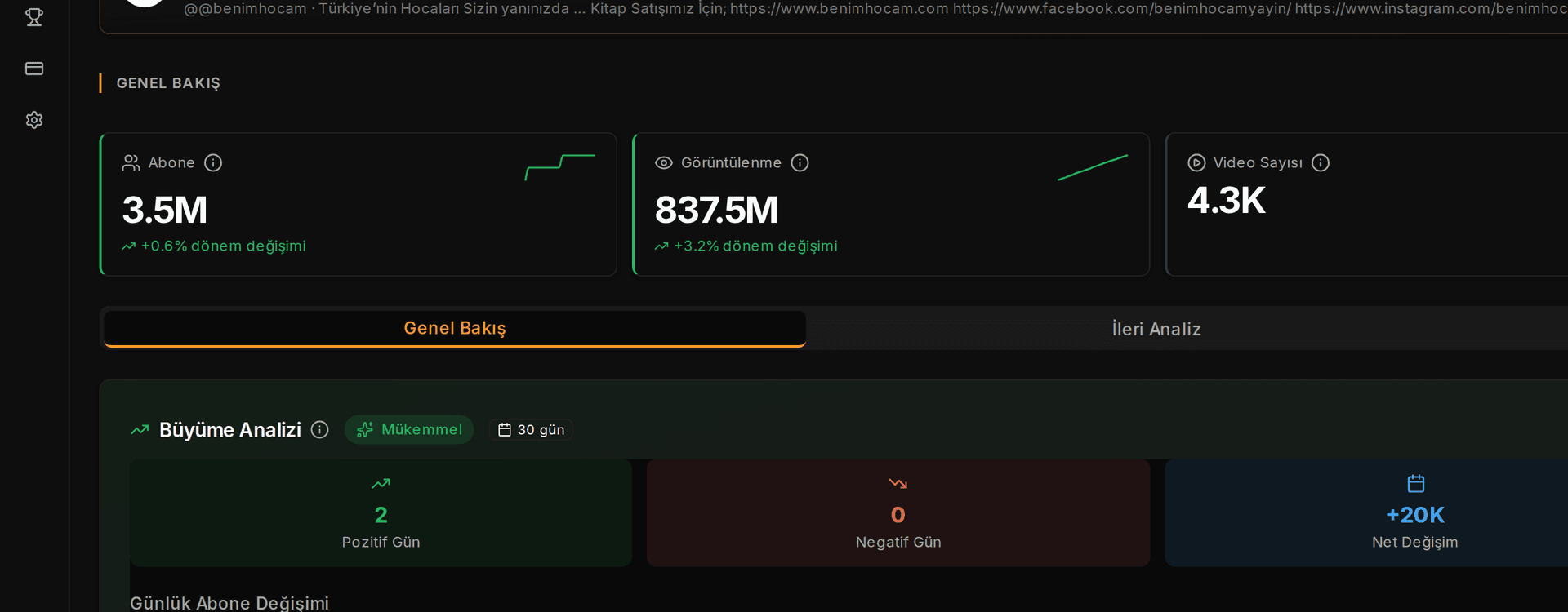Click the info icon next to Abone
The width and height of the screenshot is (1568, 612).
213,163
